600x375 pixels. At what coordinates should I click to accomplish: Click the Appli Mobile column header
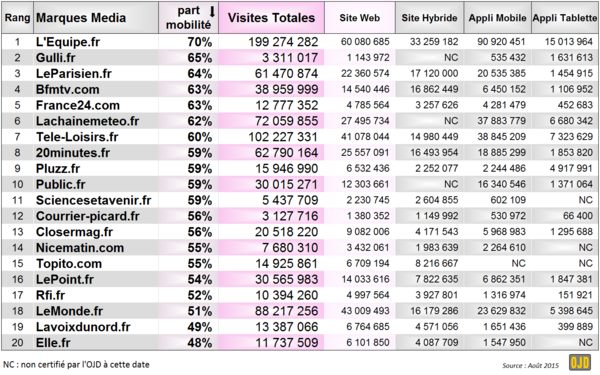pos(497,18)
